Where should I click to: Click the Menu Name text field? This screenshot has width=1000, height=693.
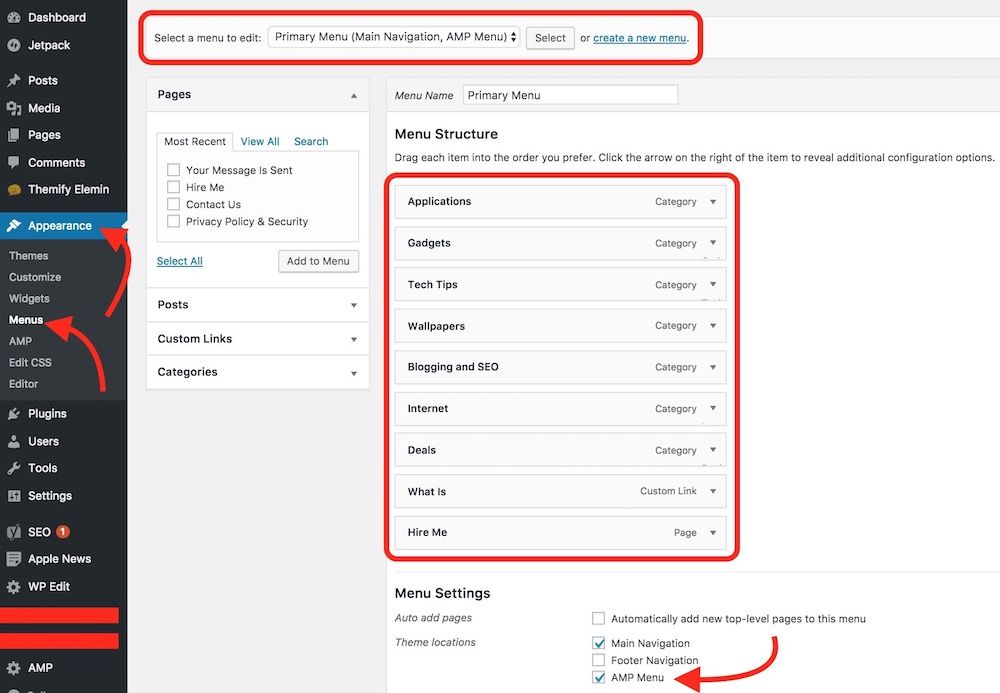coord(570,95)
